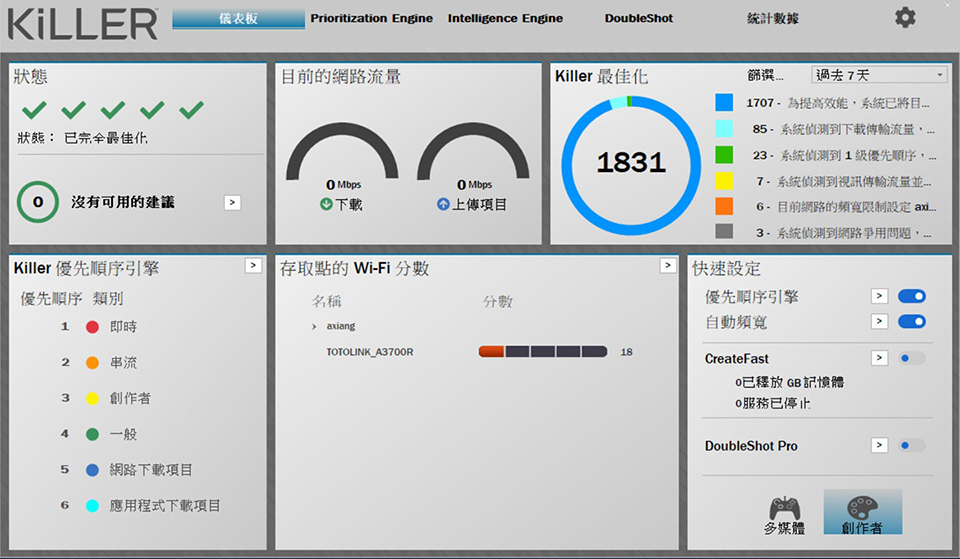The image size is (960, 559).
Task: Click the 狀態： 已完全最佳化 text
Action: (x=82, y=138)
